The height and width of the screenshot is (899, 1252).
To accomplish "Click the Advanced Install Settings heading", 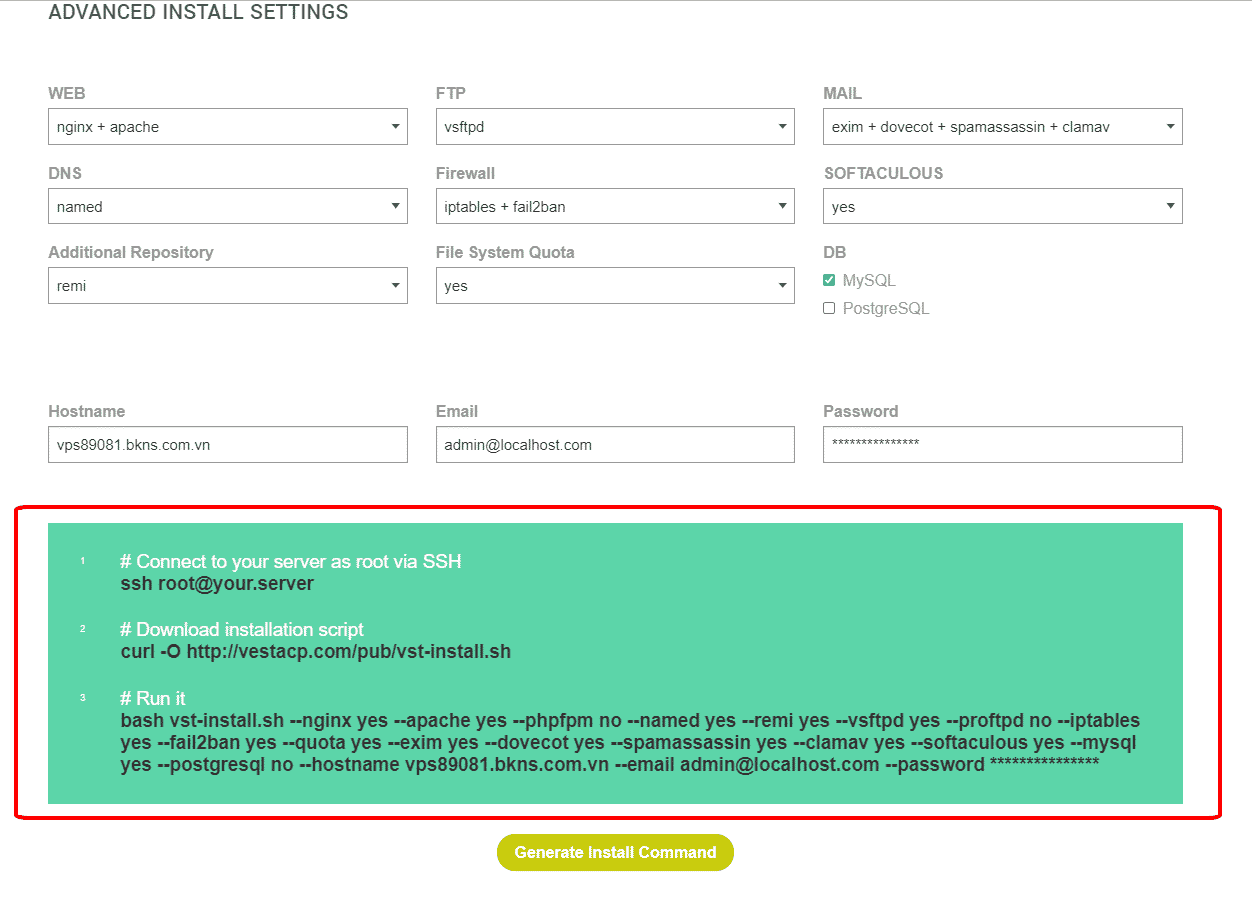I will click(198, 13).
